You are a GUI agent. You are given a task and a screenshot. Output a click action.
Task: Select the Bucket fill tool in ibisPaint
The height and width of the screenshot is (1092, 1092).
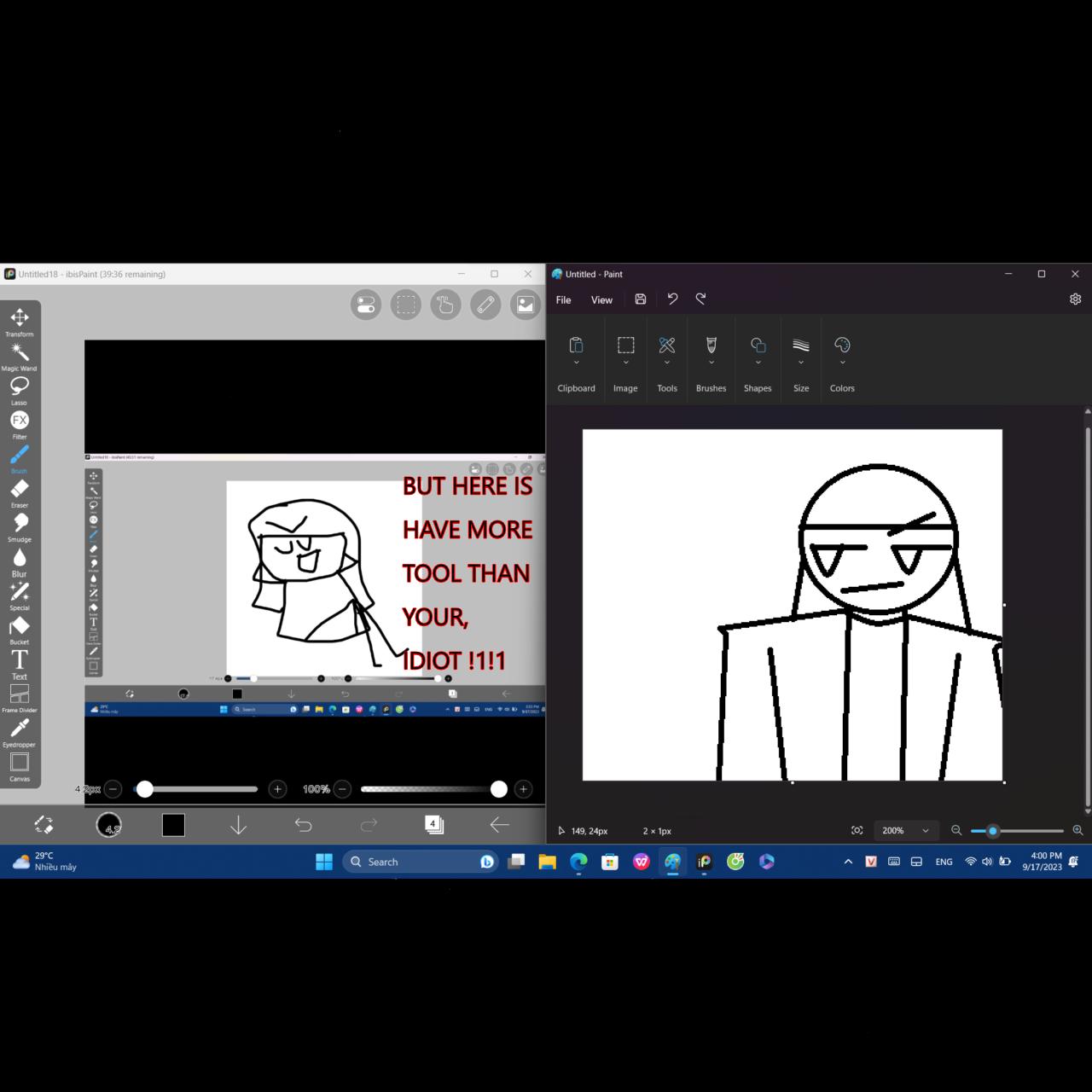[x=19, y=626]
